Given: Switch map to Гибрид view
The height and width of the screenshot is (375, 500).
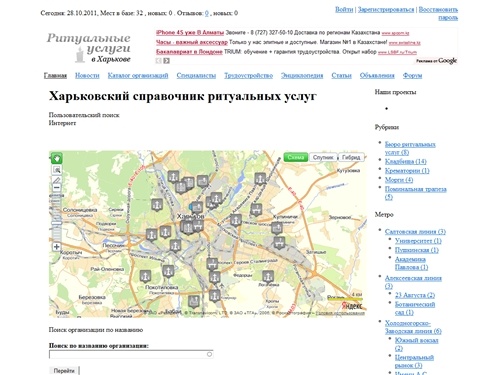Looking at the screenshot, I should (351, 157).
